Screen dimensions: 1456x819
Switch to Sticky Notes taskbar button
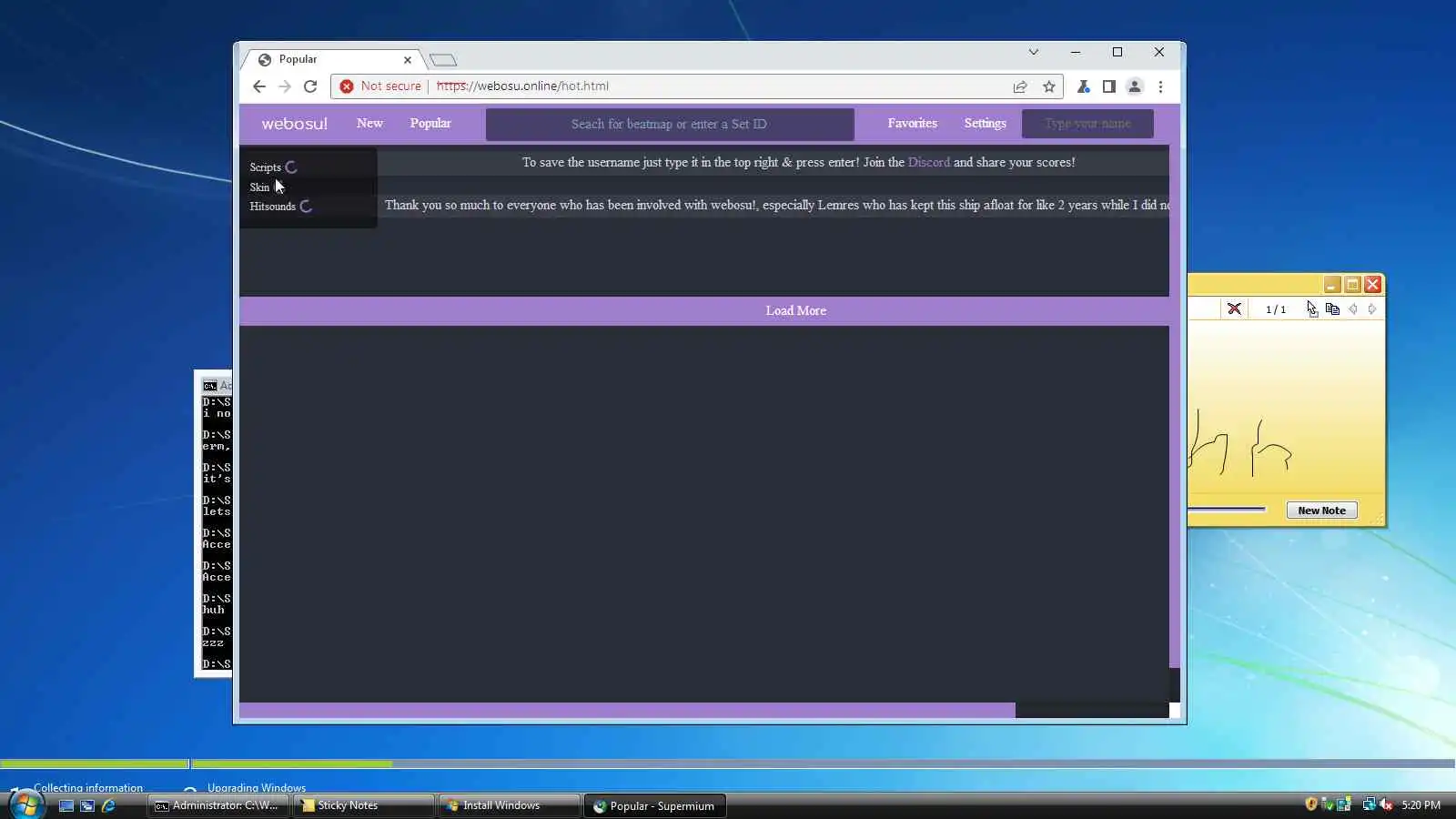[x=362, y=806]
